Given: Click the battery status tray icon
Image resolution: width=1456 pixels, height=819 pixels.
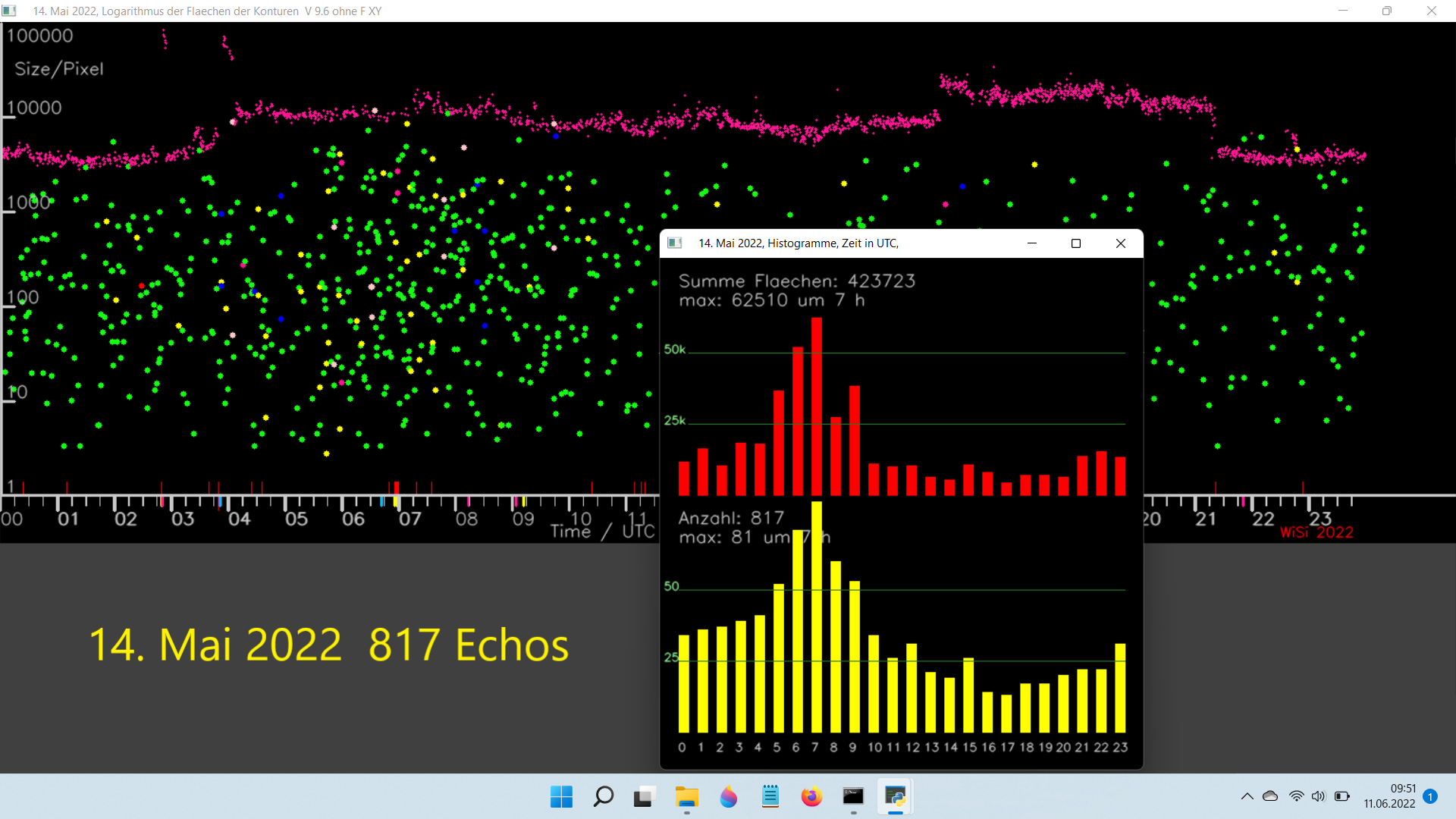Looking at the screenshot, I should click(x=1342, y=796).
